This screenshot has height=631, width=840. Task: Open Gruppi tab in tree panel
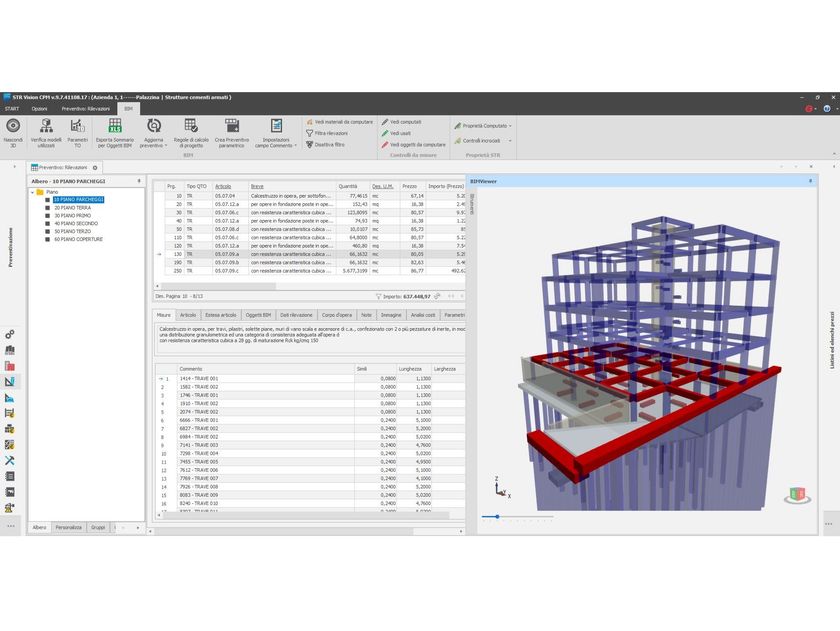click(x=98, y=528)
